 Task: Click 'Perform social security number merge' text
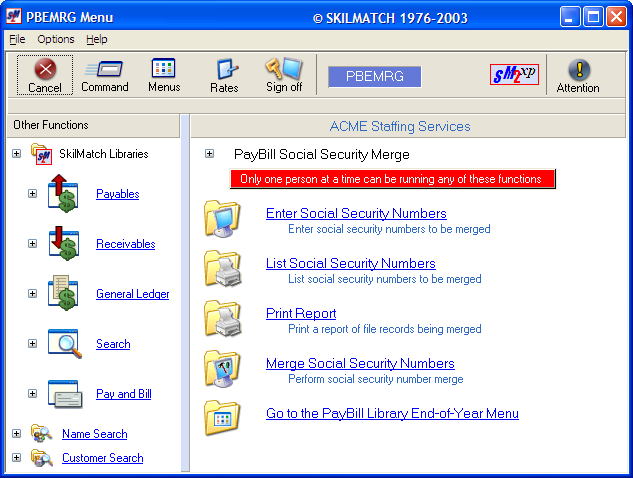click(376, 379)
